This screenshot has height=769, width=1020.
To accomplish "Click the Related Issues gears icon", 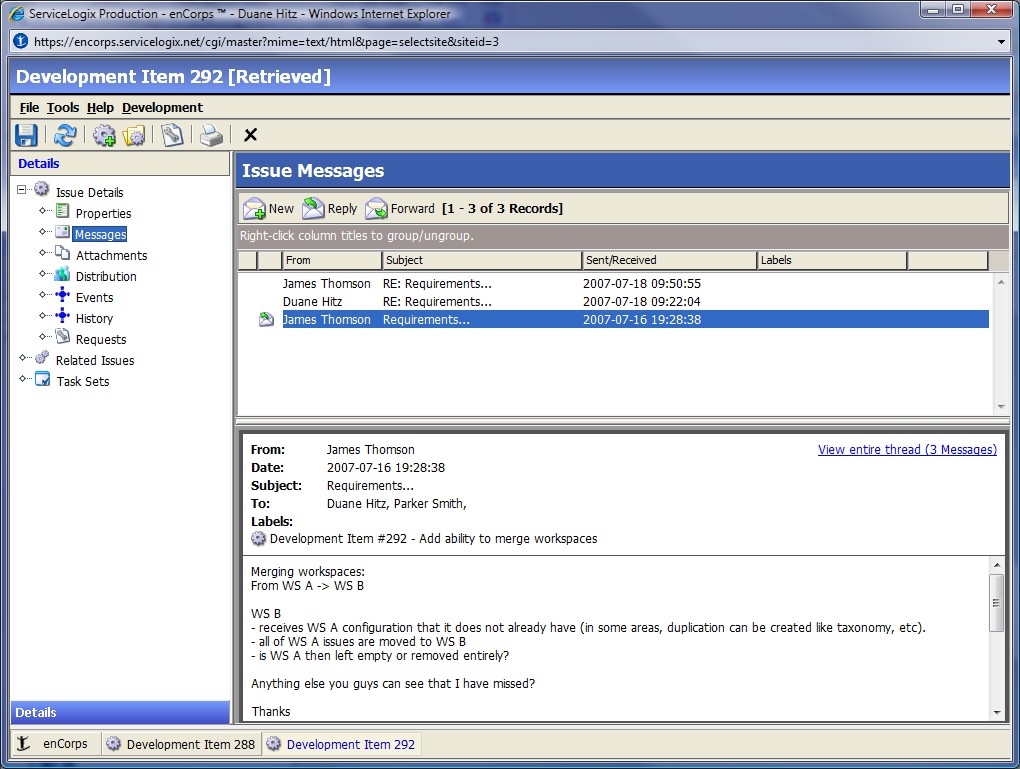I will tap(42, 358).
